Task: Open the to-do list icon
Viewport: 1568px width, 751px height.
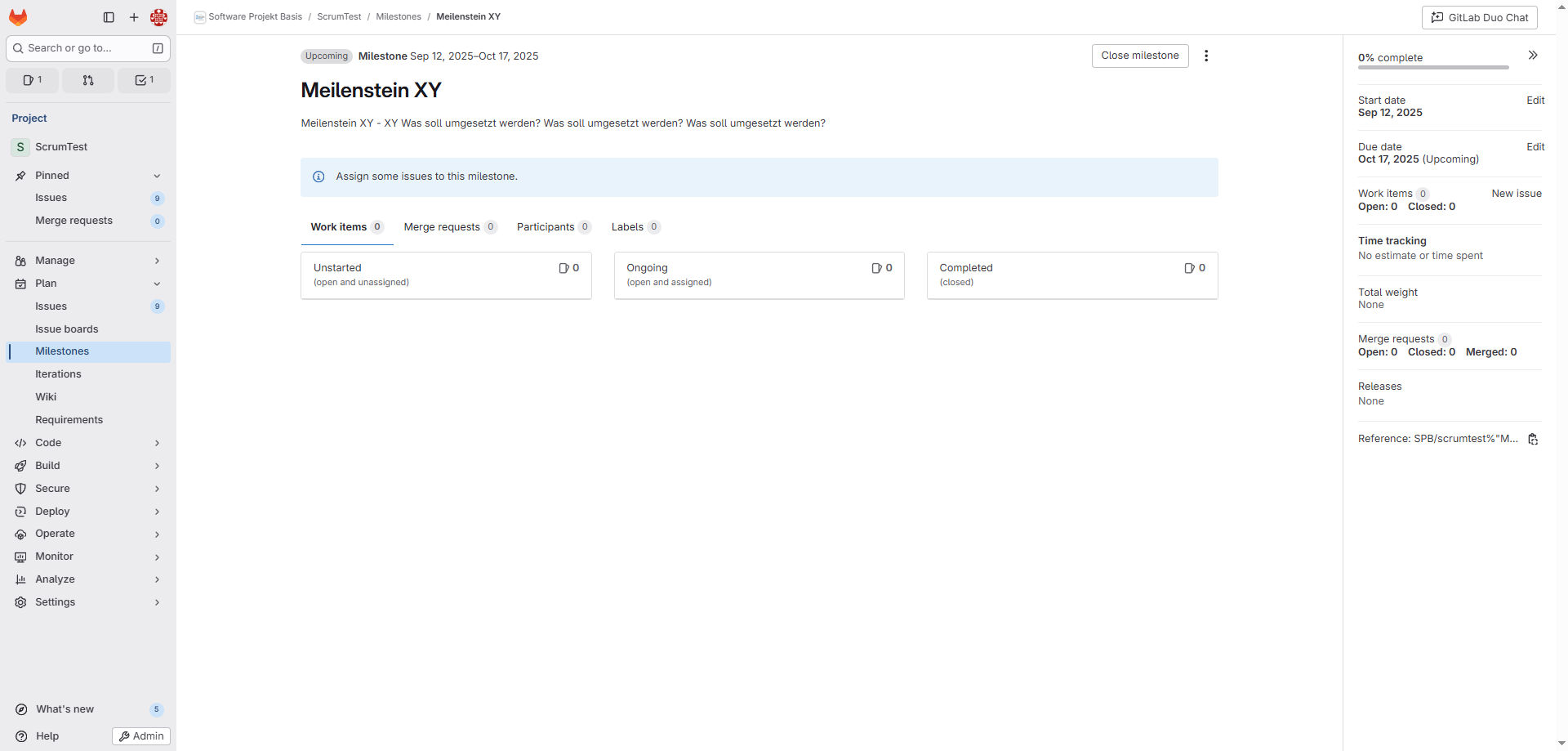Action: pos(144,80)
